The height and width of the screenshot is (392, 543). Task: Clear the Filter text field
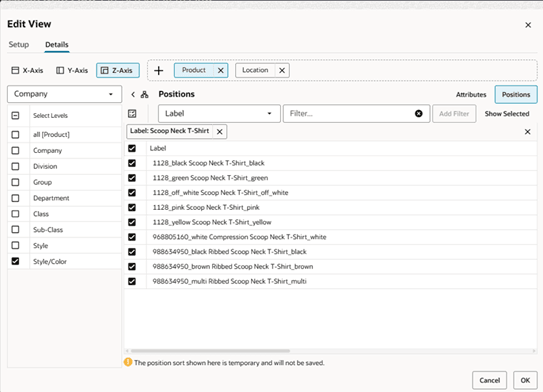click(418, 114)
